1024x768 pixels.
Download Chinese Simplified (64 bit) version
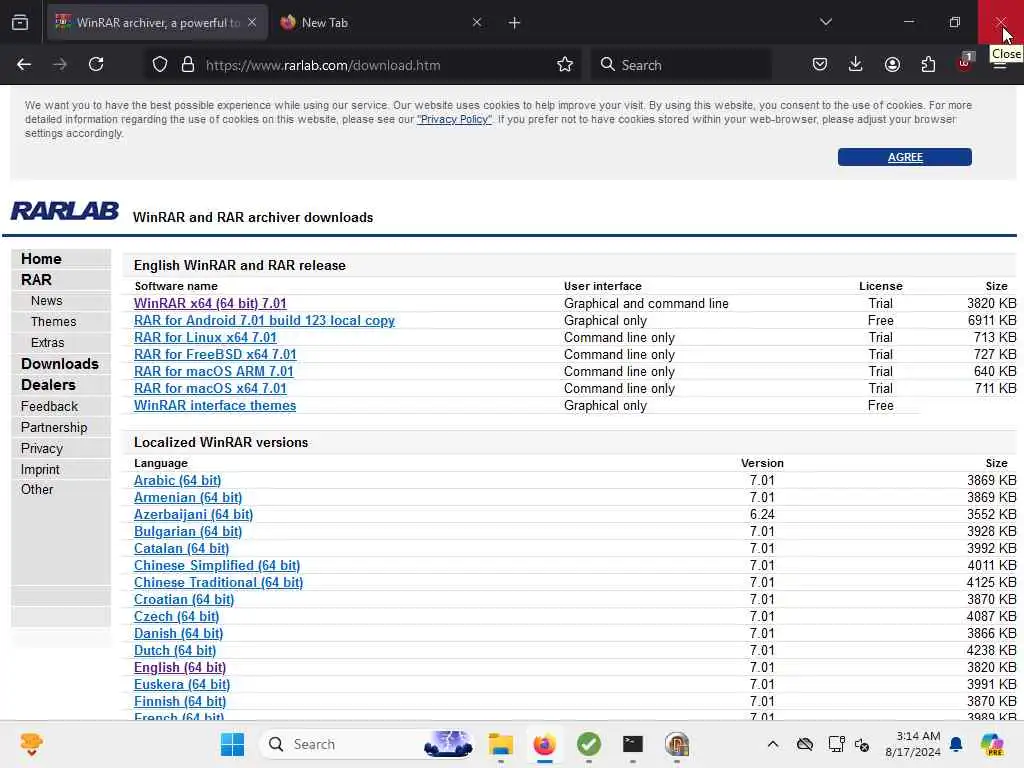coord(217,565)
